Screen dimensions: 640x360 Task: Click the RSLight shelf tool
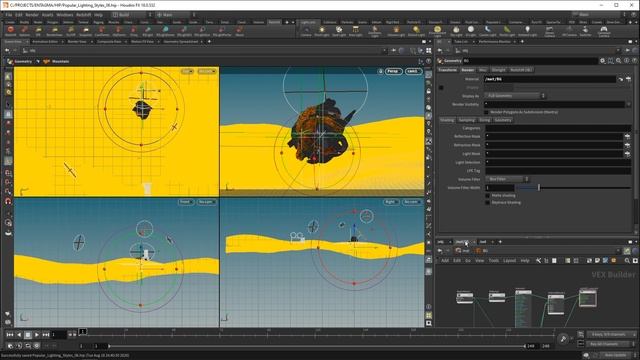point(147,31)
